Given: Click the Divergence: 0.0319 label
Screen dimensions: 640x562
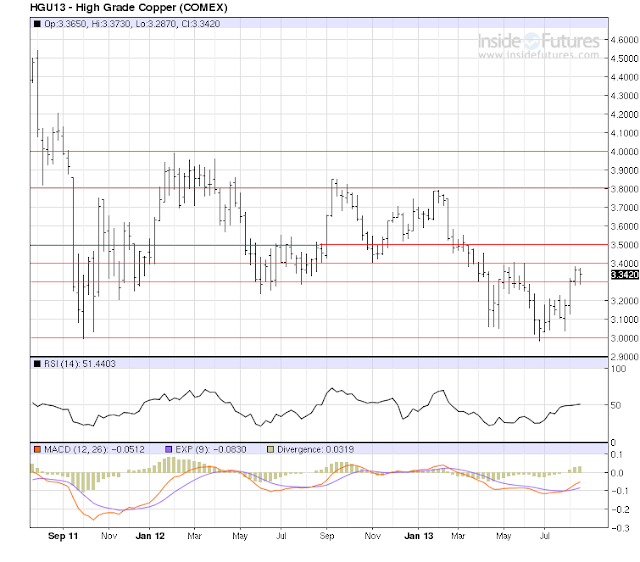Looking at the screenshot, I should coord(316,449).
